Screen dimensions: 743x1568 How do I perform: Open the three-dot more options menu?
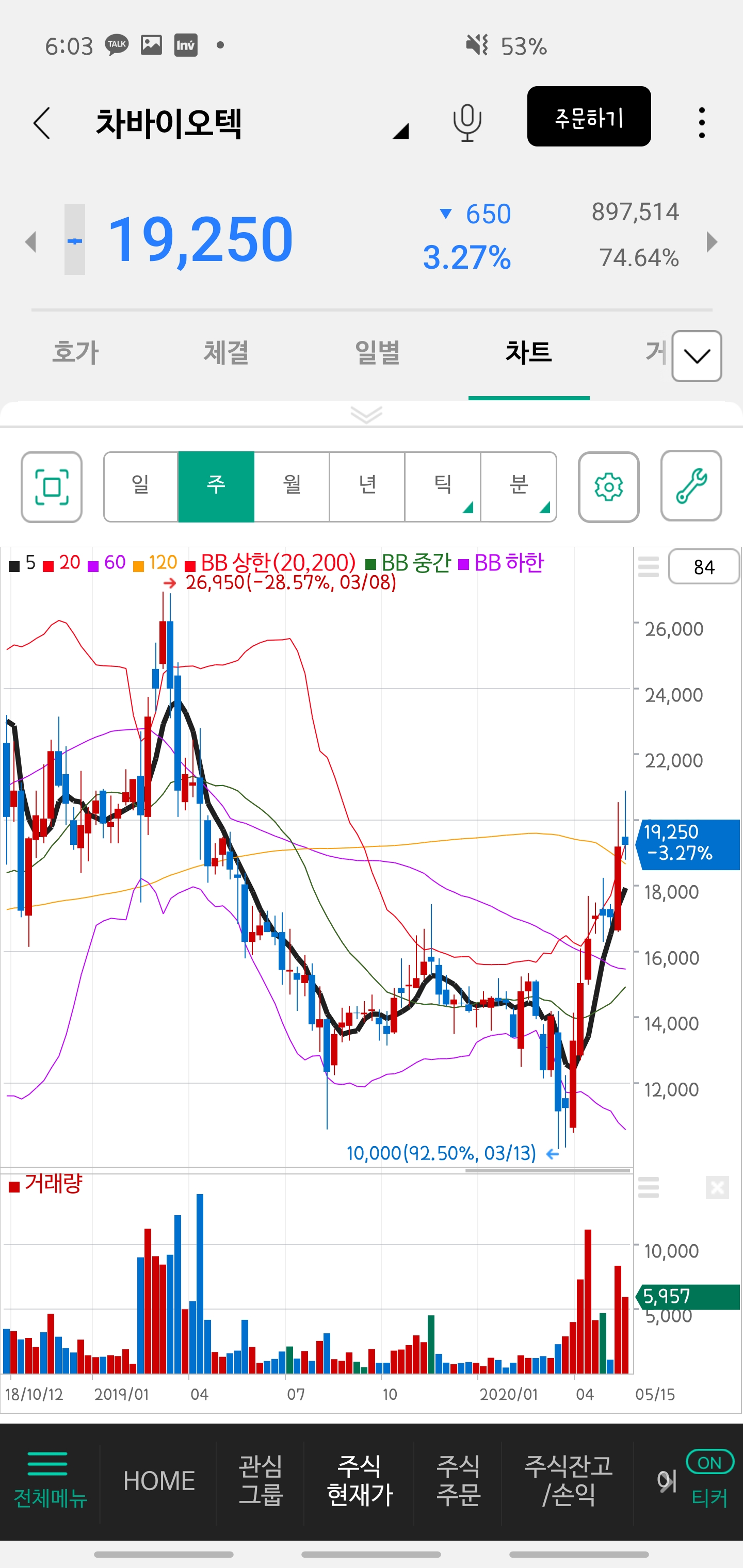[702, 123]
